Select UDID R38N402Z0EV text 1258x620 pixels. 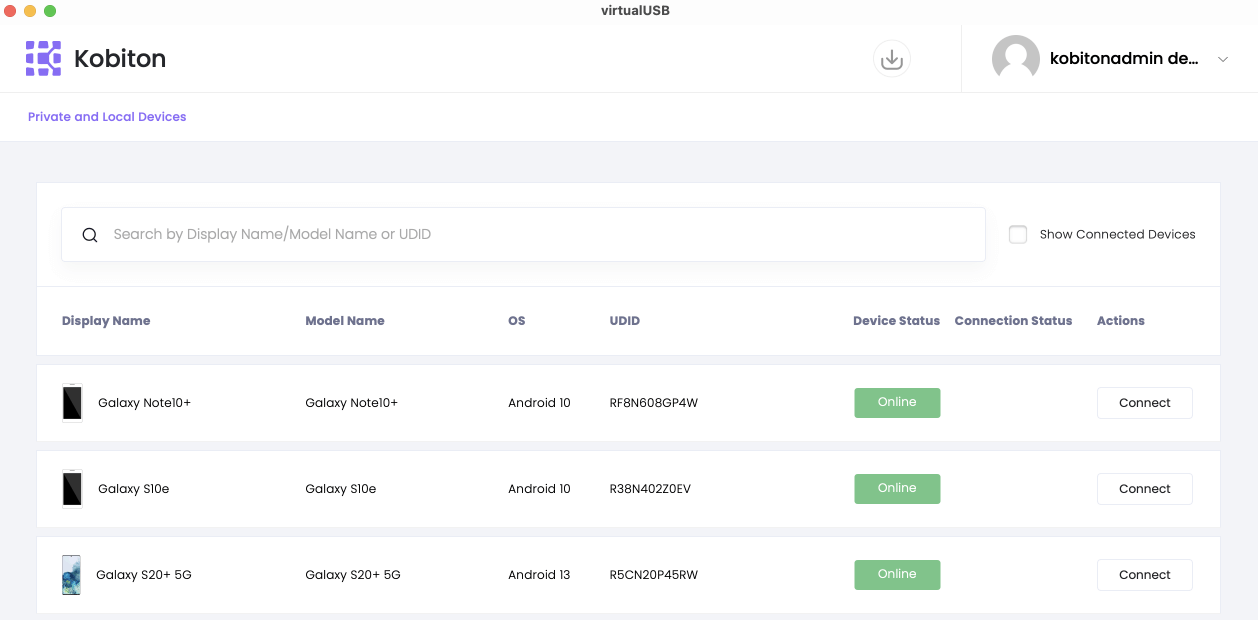[650, 489]
